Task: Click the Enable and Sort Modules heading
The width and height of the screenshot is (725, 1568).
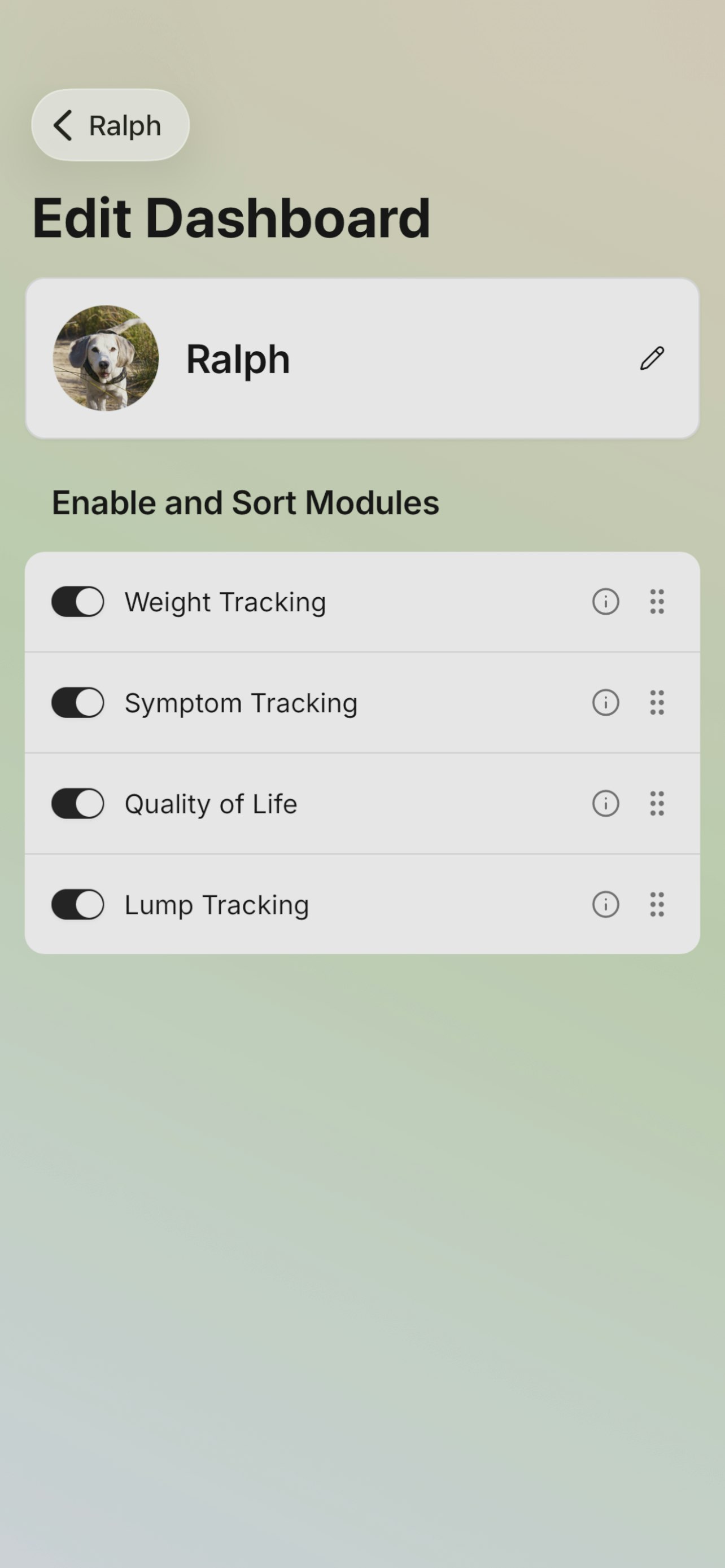Action: (244, 502)
